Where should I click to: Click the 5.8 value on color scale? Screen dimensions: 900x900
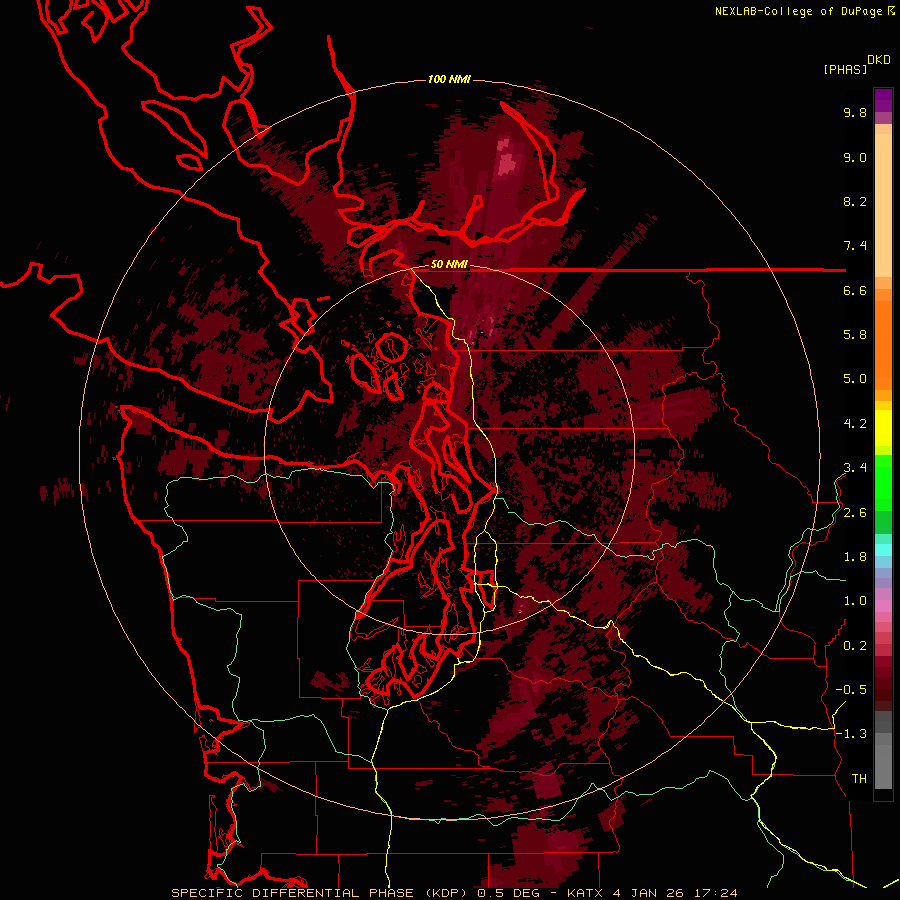855,335
